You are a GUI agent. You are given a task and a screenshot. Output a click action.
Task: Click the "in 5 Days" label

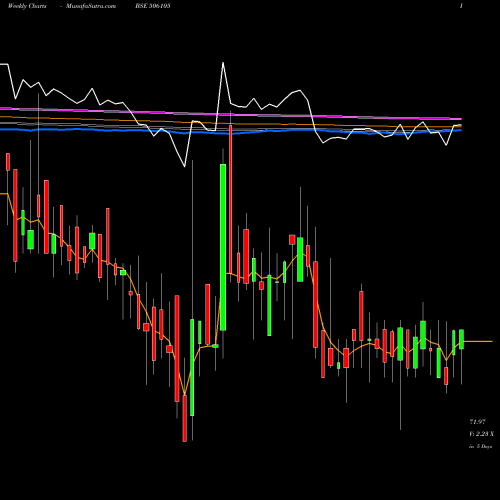[480, 446]
